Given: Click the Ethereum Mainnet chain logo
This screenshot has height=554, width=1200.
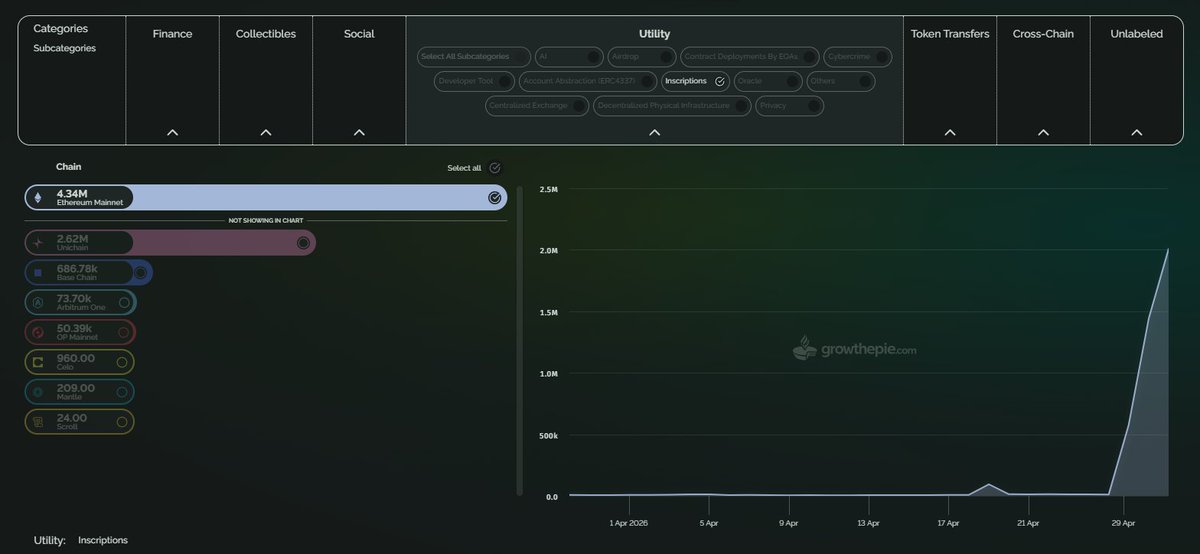Looking at the screenshot, I should 39,198.
